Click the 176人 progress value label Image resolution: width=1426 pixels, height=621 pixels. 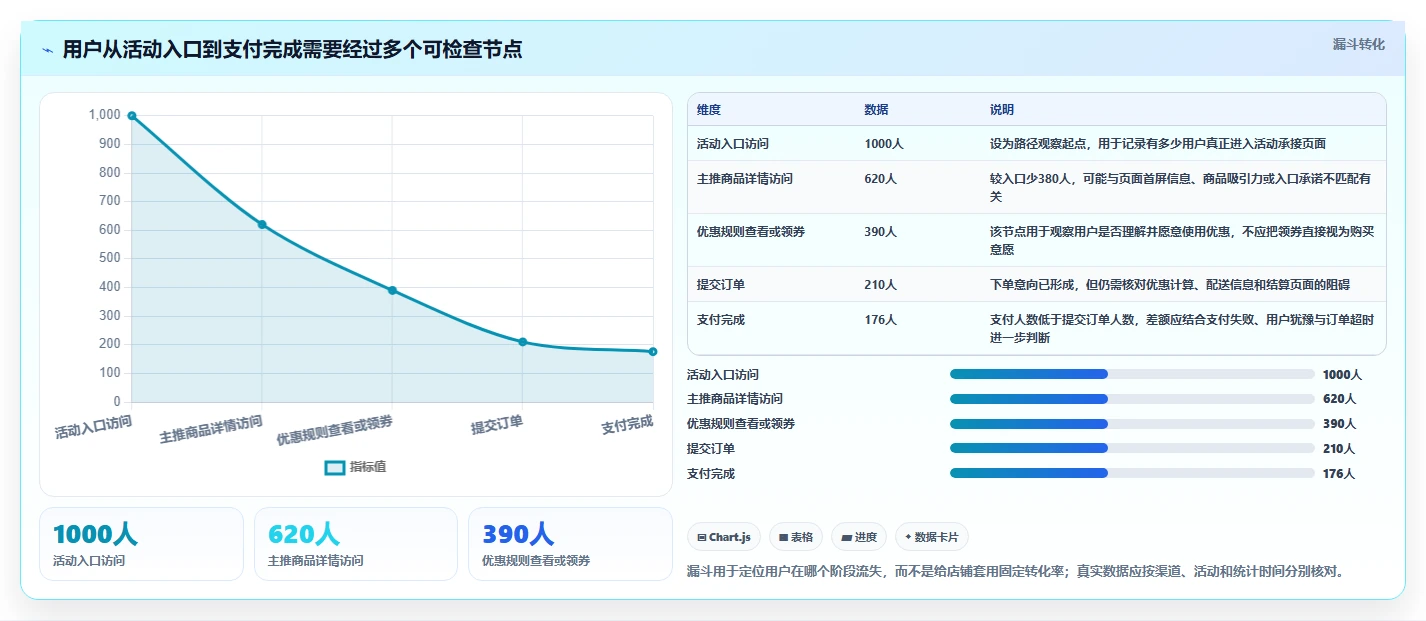(1339, 474)
